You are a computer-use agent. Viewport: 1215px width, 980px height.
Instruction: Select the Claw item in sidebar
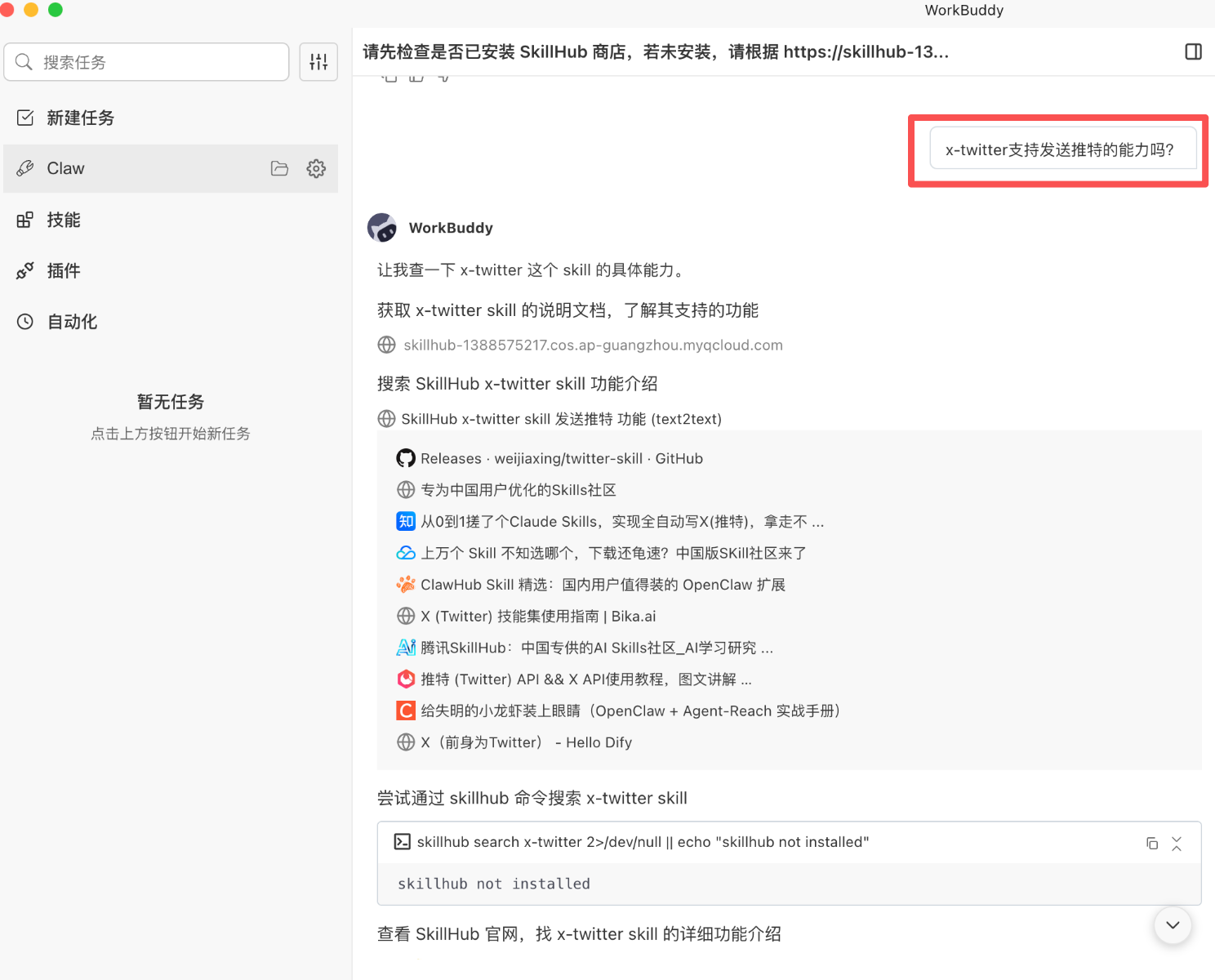(x=170, y=168)
